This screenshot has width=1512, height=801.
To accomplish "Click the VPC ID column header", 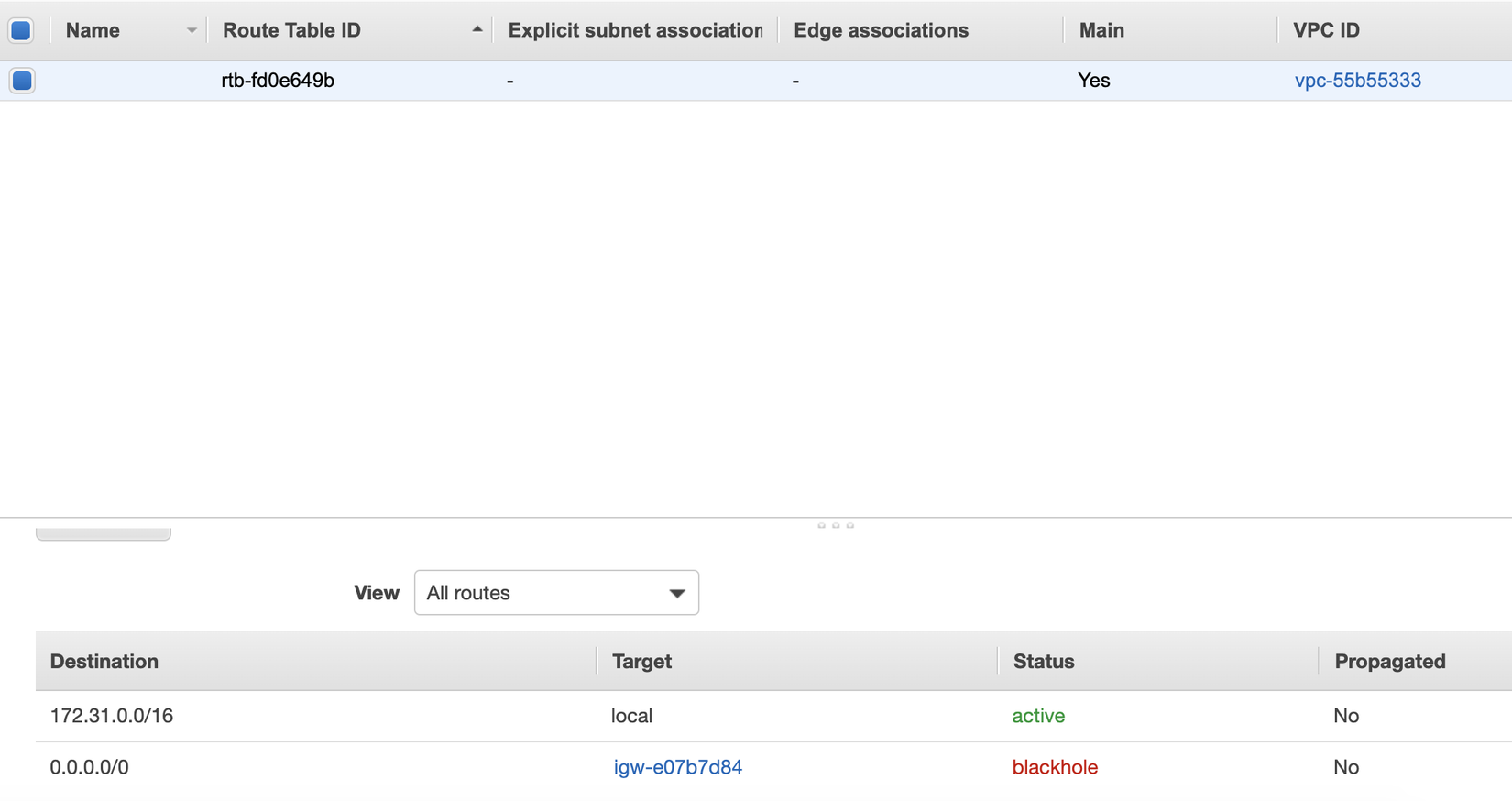I will (x=1326, y=30).
